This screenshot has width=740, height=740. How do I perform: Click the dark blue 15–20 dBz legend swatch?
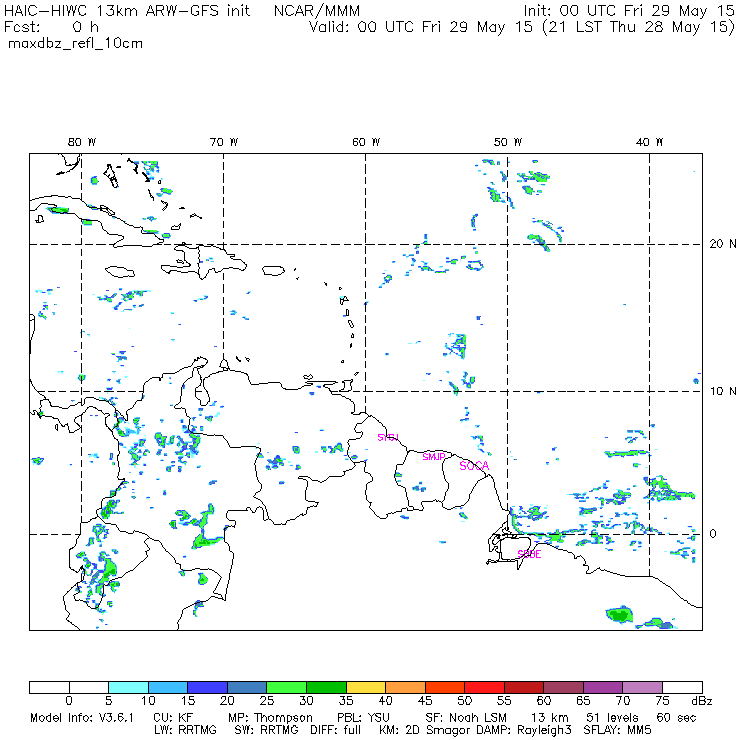pyautogui.click(x=208, y=687)
